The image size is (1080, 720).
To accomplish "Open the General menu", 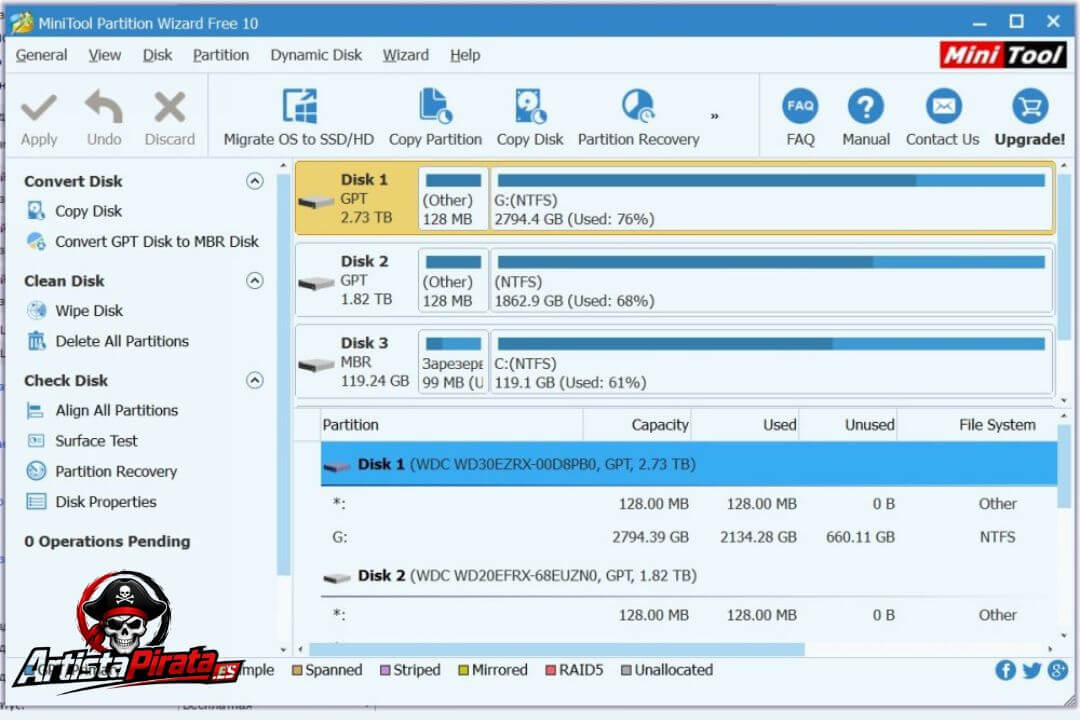I will (x=41, y=55).
